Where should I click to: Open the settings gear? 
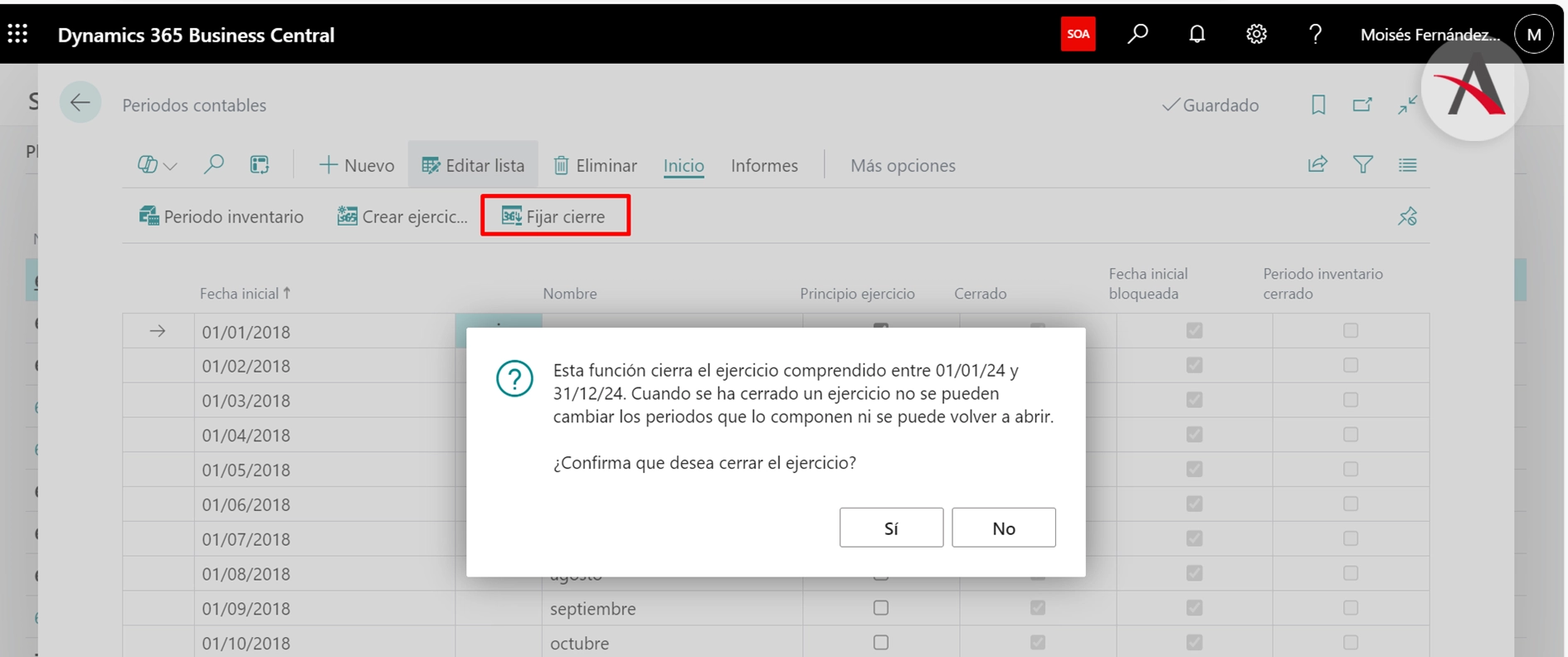coord(1256,34)
